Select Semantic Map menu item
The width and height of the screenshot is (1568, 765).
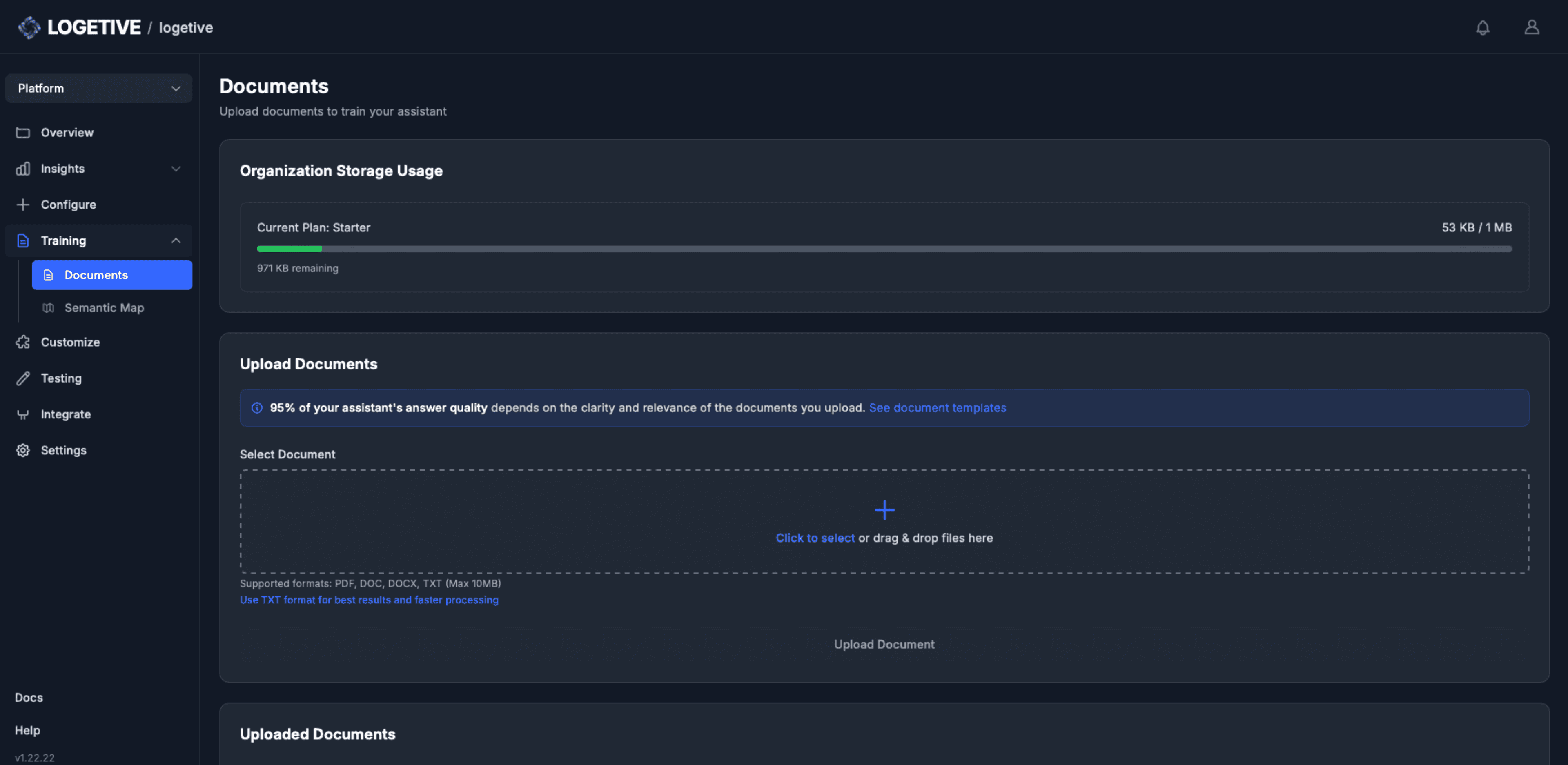tap(104, 308)
